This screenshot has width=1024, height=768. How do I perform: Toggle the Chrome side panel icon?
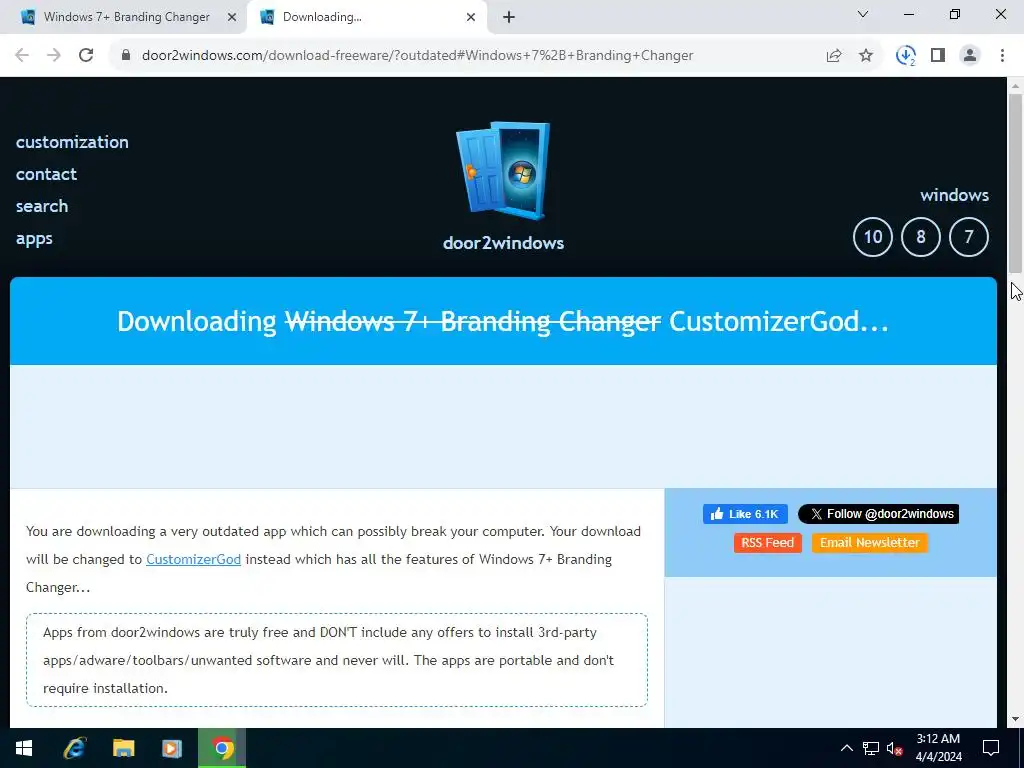pyautogui.click(x=938, y=56)
